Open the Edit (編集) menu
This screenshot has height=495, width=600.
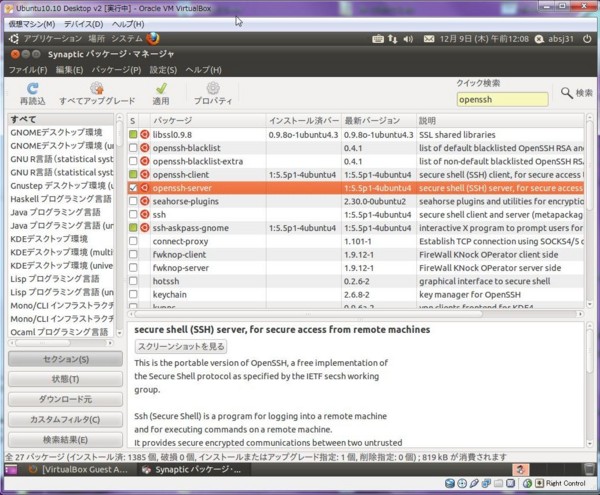point(69,70)
